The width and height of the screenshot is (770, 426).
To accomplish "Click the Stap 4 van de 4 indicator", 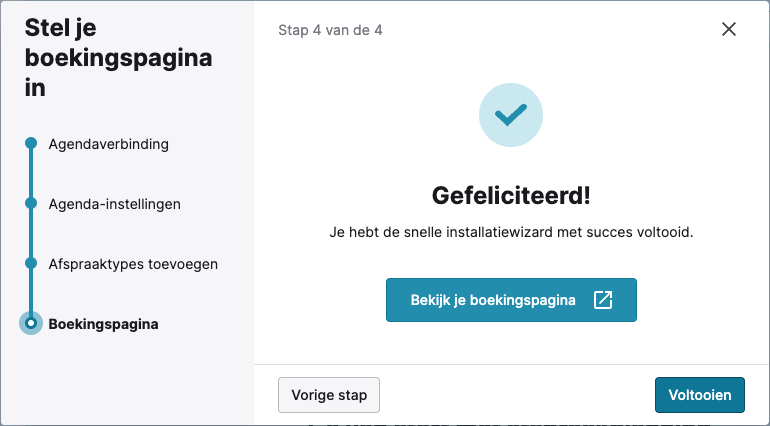I will click(330, 30).
